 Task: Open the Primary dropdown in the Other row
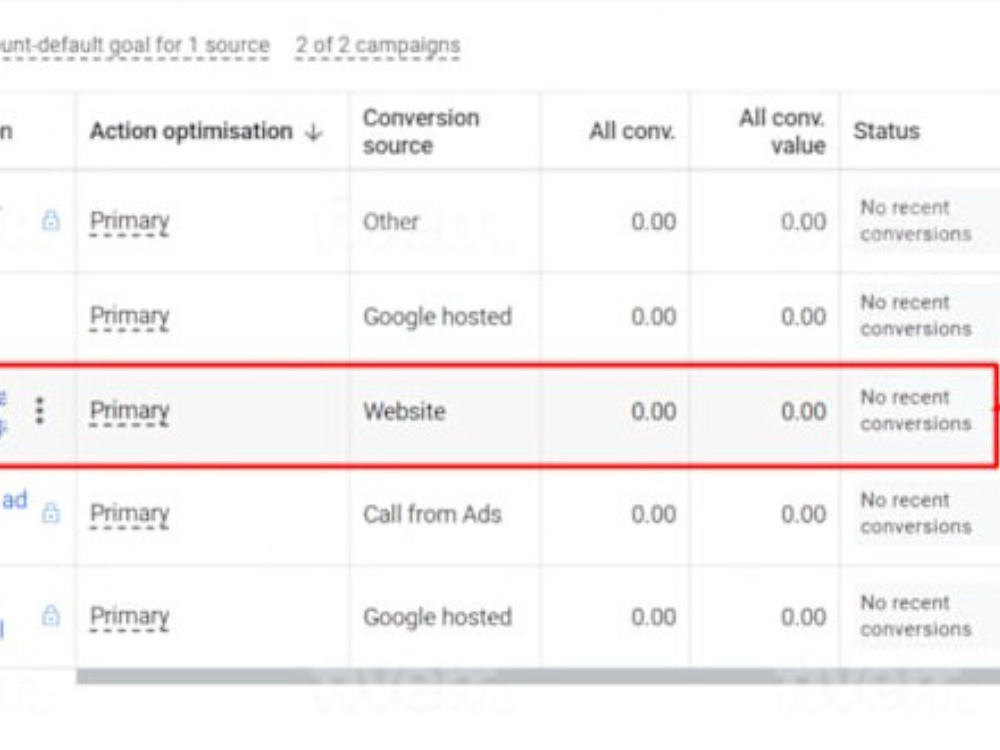point(129,222)
